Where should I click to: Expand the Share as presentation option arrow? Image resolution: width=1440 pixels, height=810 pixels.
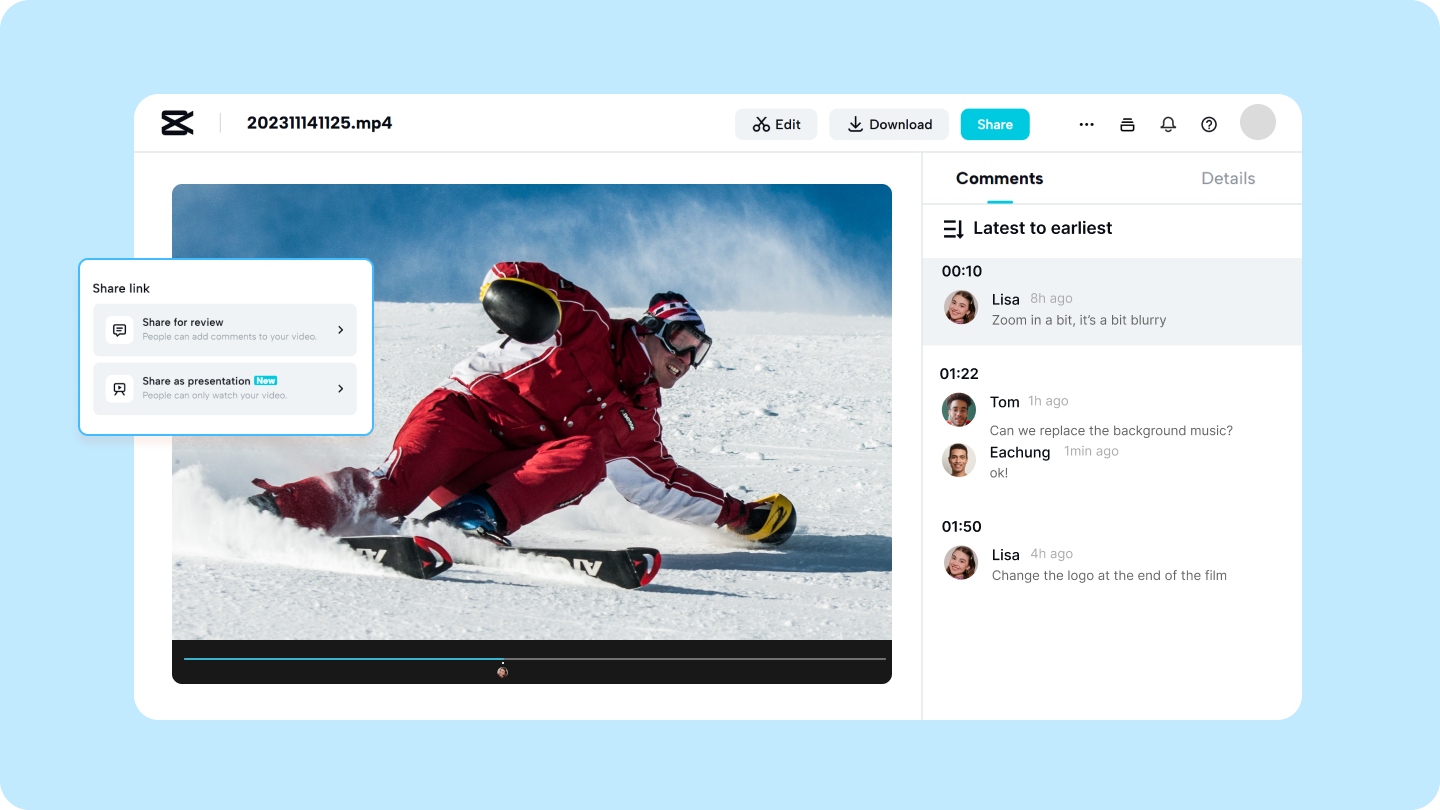tap(340, 389)
